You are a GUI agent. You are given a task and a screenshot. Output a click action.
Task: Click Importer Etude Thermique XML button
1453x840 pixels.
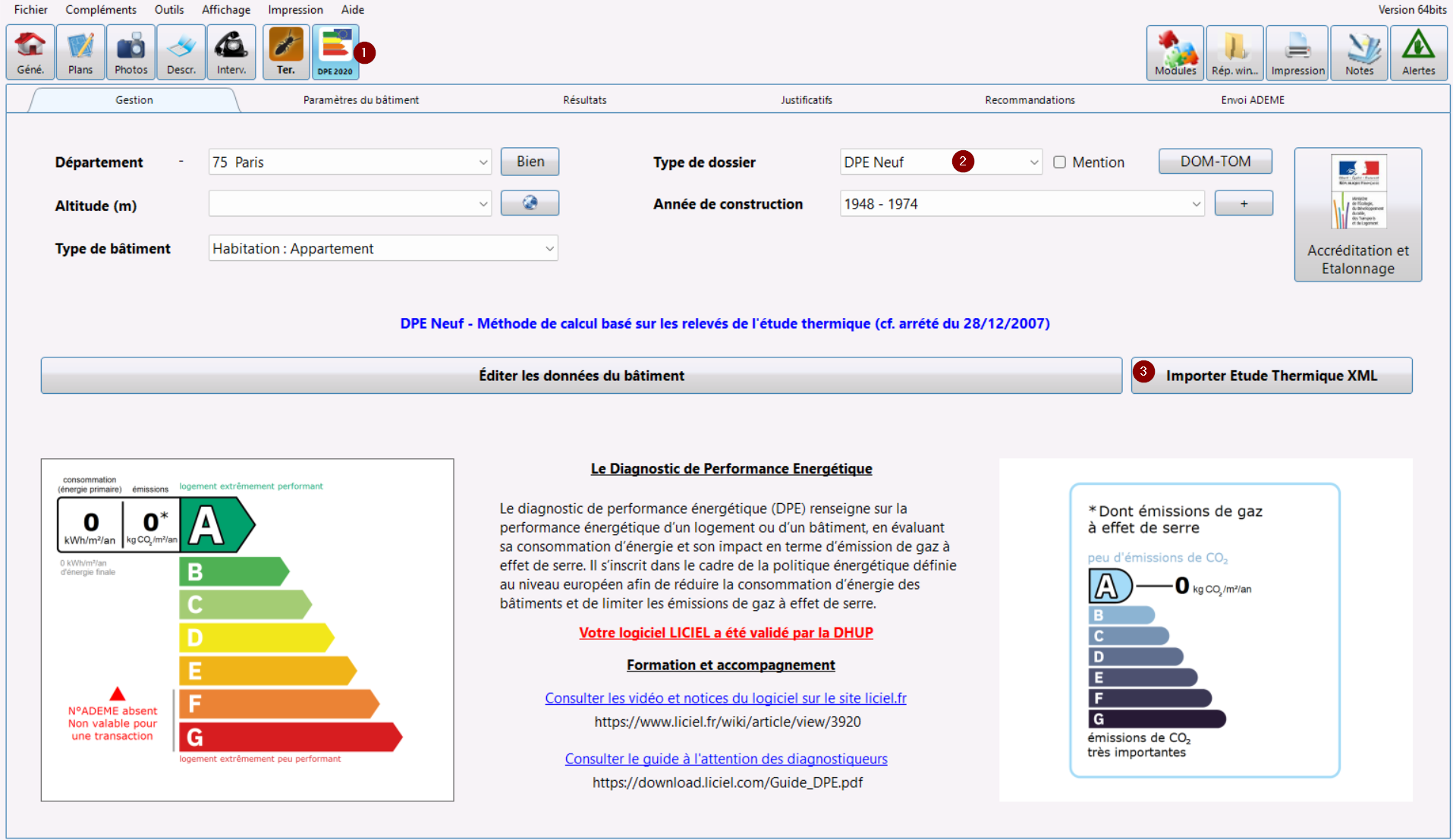(x=1272, y=376)
